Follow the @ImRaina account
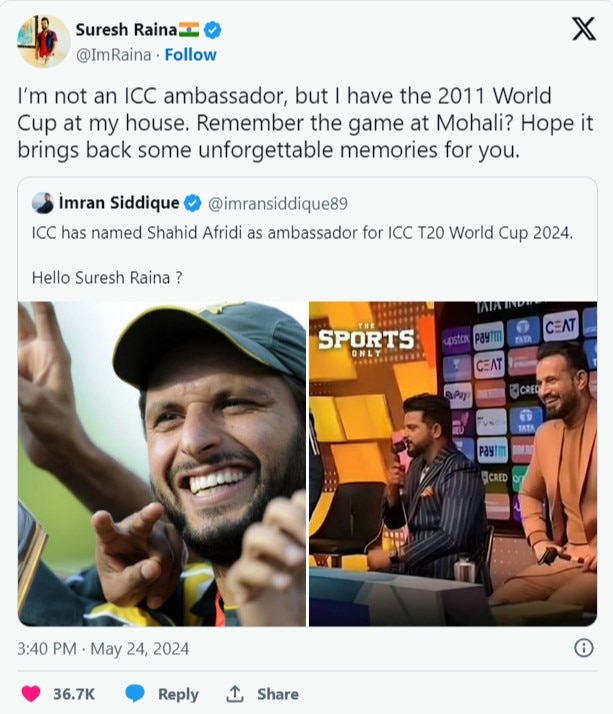 tap(190, 55)
